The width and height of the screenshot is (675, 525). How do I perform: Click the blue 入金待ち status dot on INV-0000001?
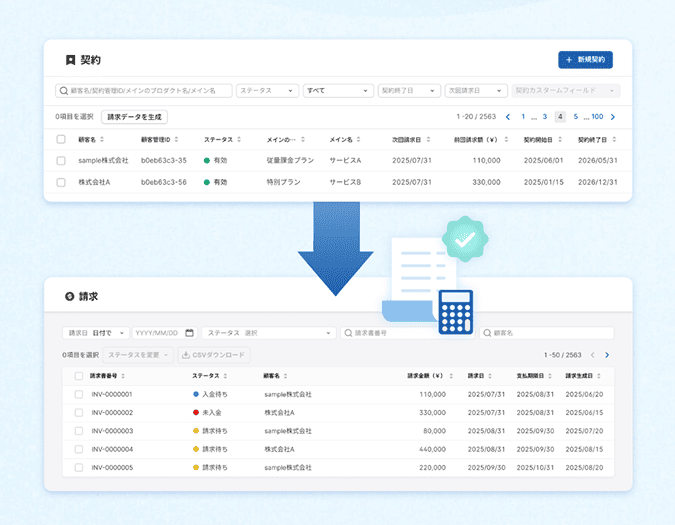pos(196,394)
